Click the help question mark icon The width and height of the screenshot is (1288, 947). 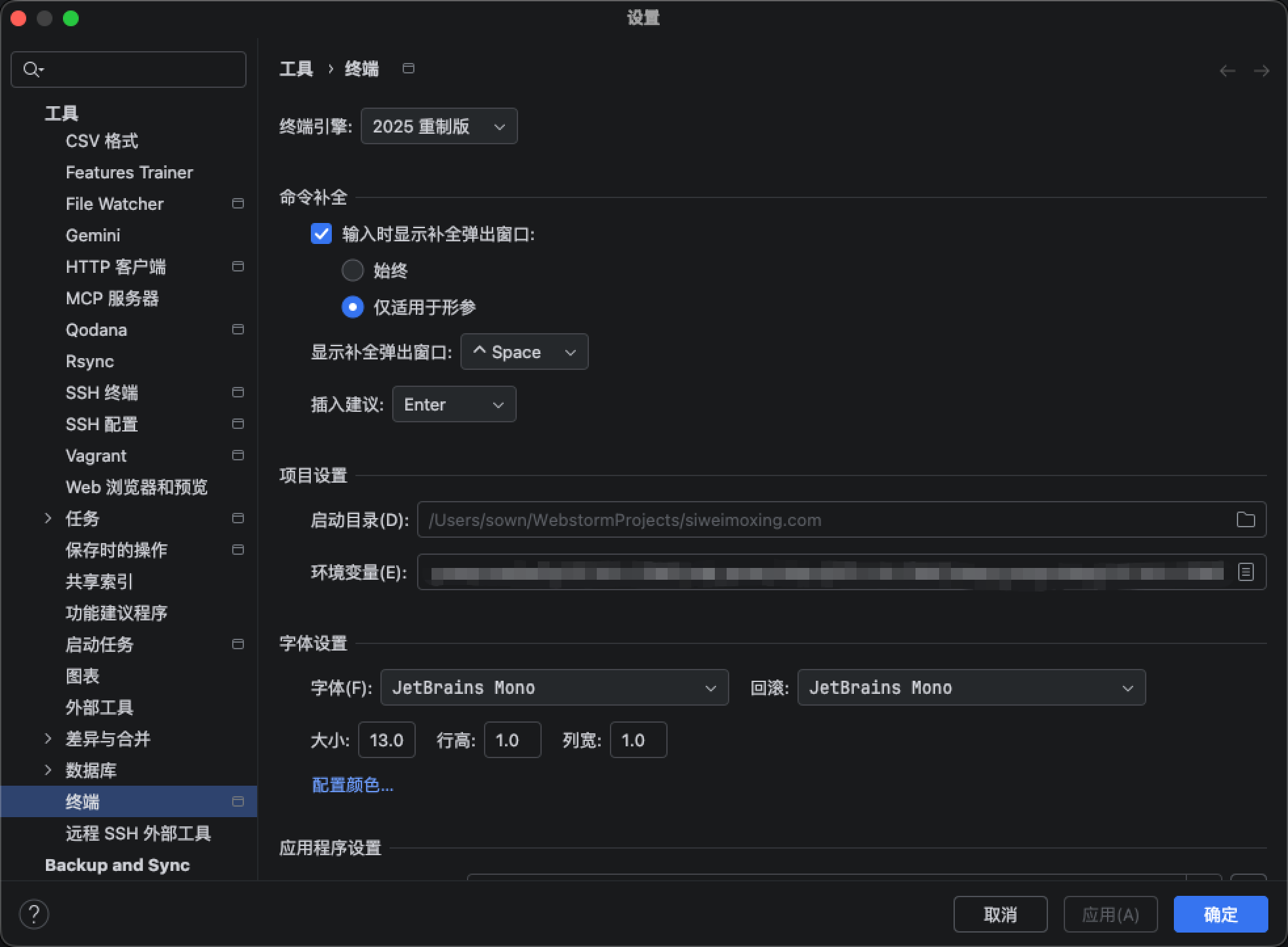[34, 914]
